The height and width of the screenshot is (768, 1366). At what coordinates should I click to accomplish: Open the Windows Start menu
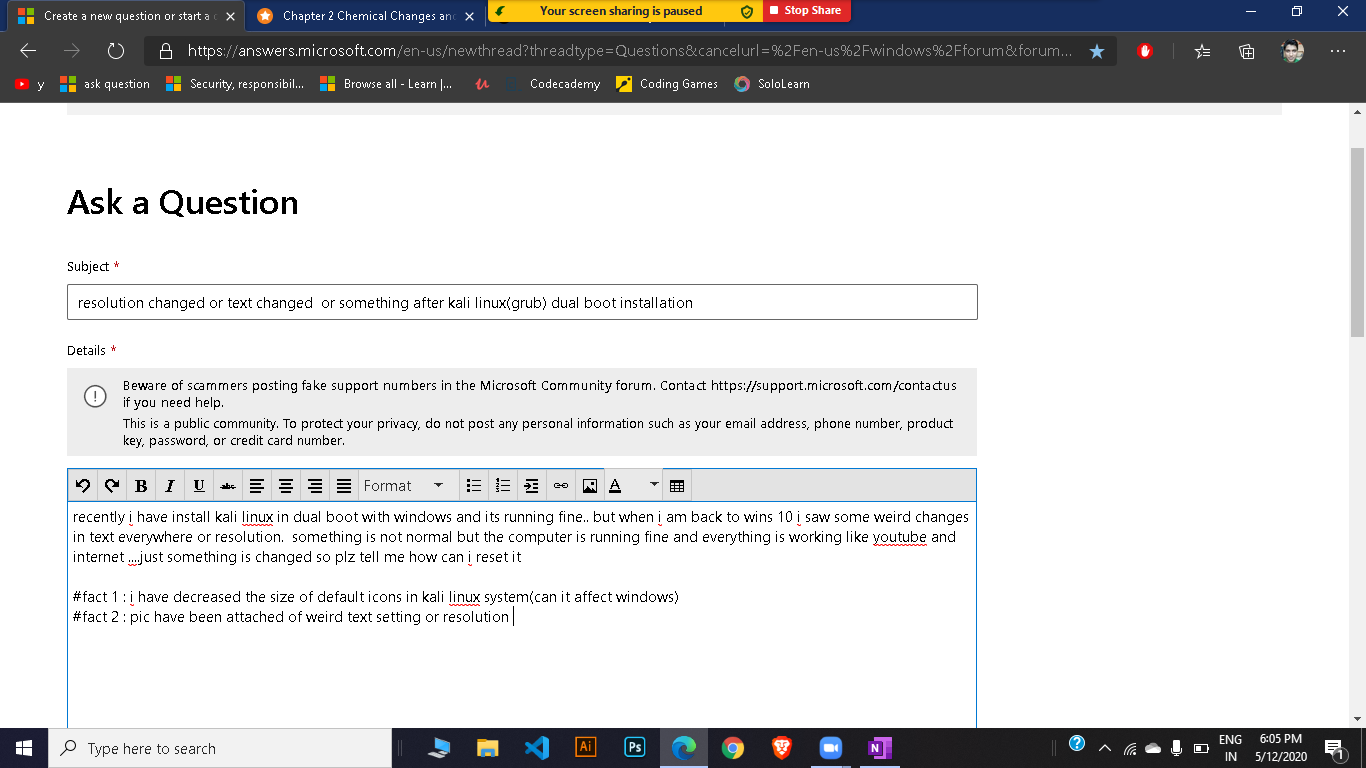coord(24,748)
